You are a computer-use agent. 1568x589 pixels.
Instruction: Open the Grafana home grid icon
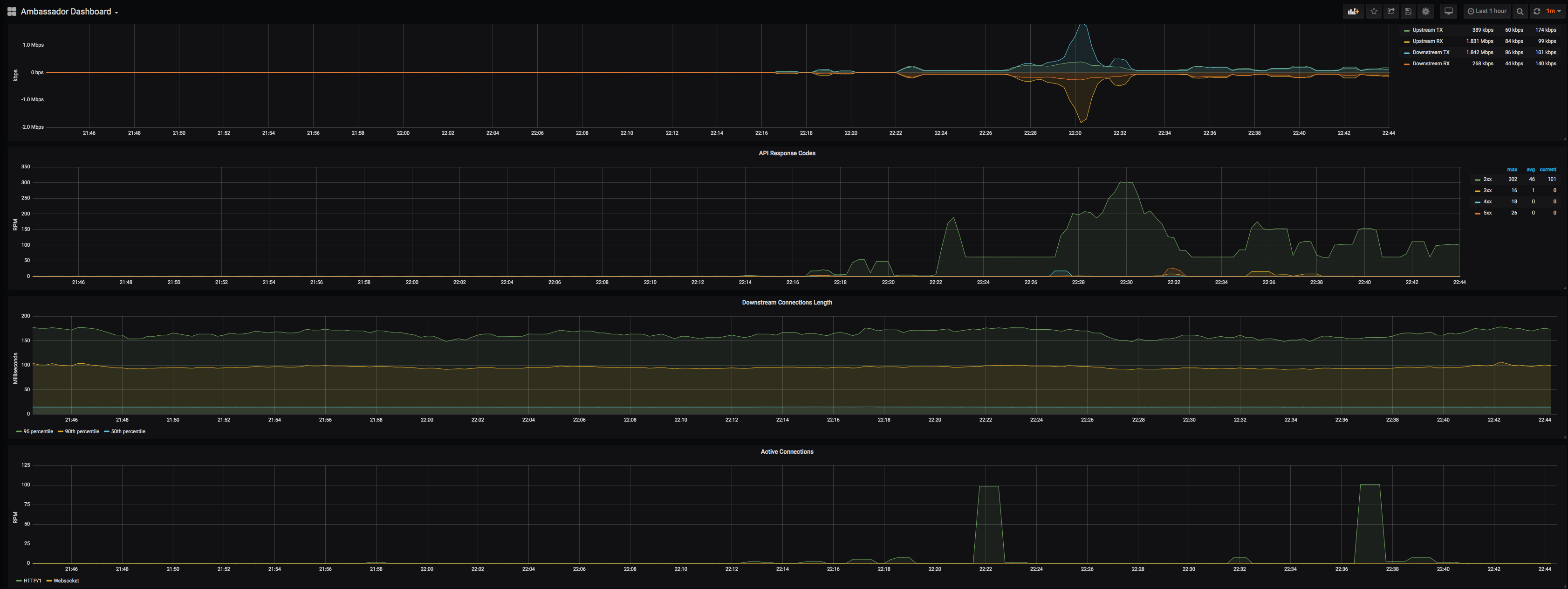pos(12,11)
